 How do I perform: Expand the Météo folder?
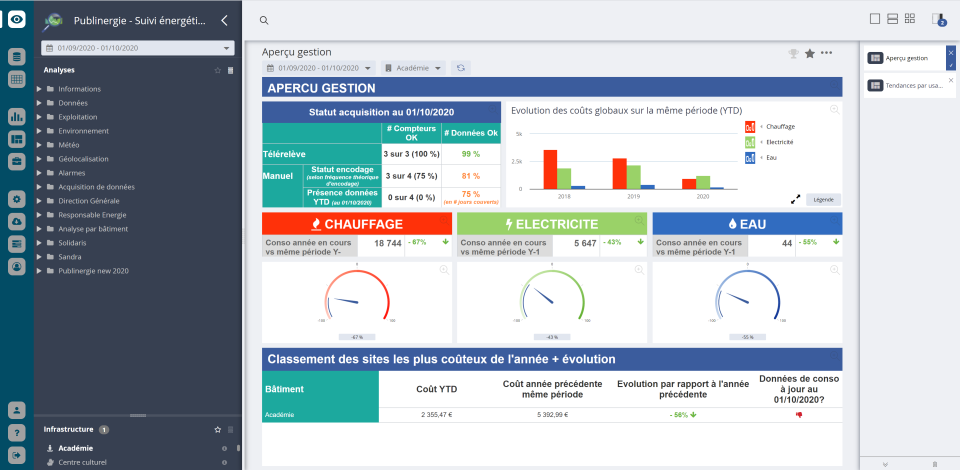tap(39, 145)
